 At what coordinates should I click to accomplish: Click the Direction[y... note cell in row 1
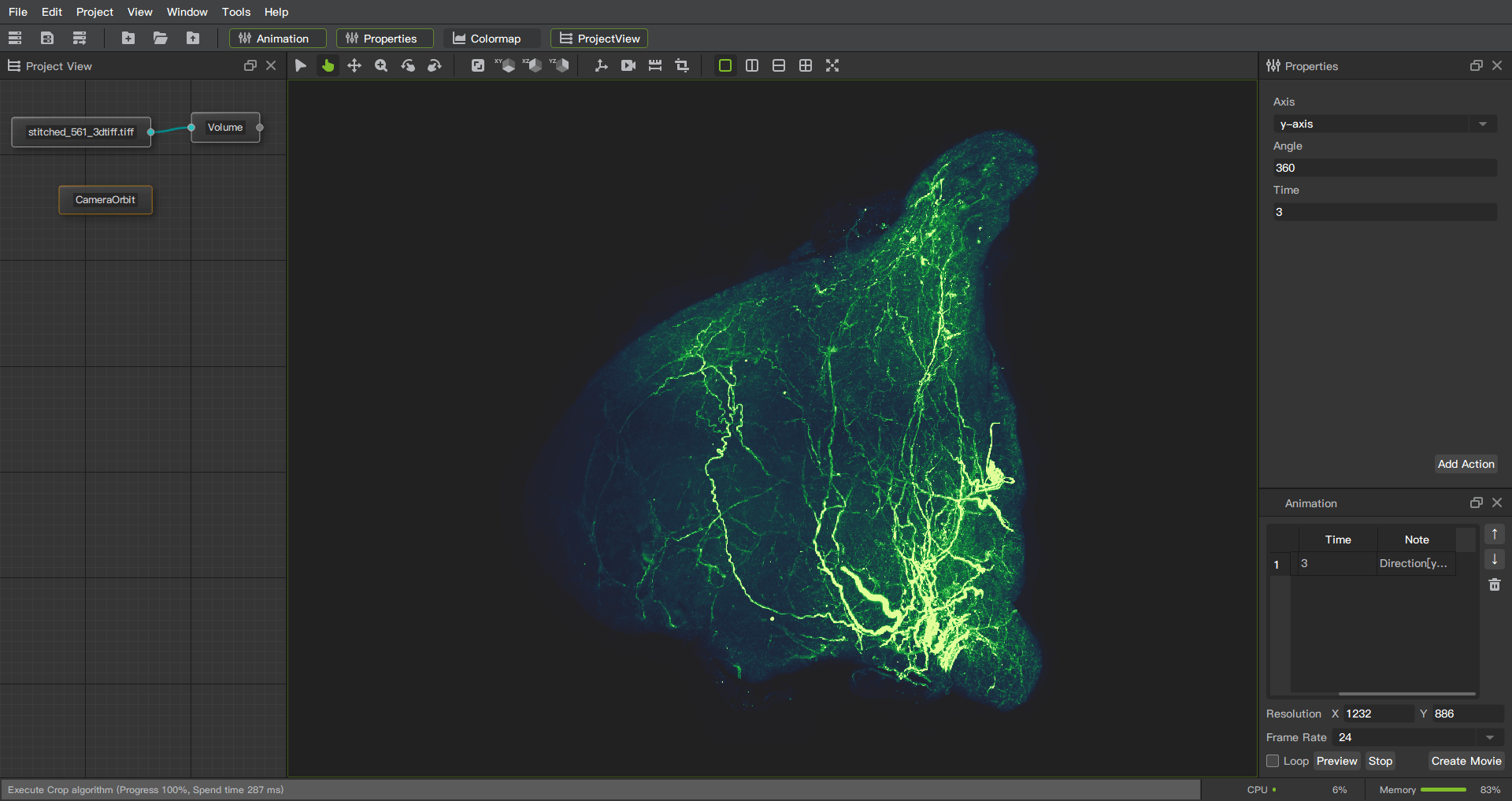coord(1416,563)
